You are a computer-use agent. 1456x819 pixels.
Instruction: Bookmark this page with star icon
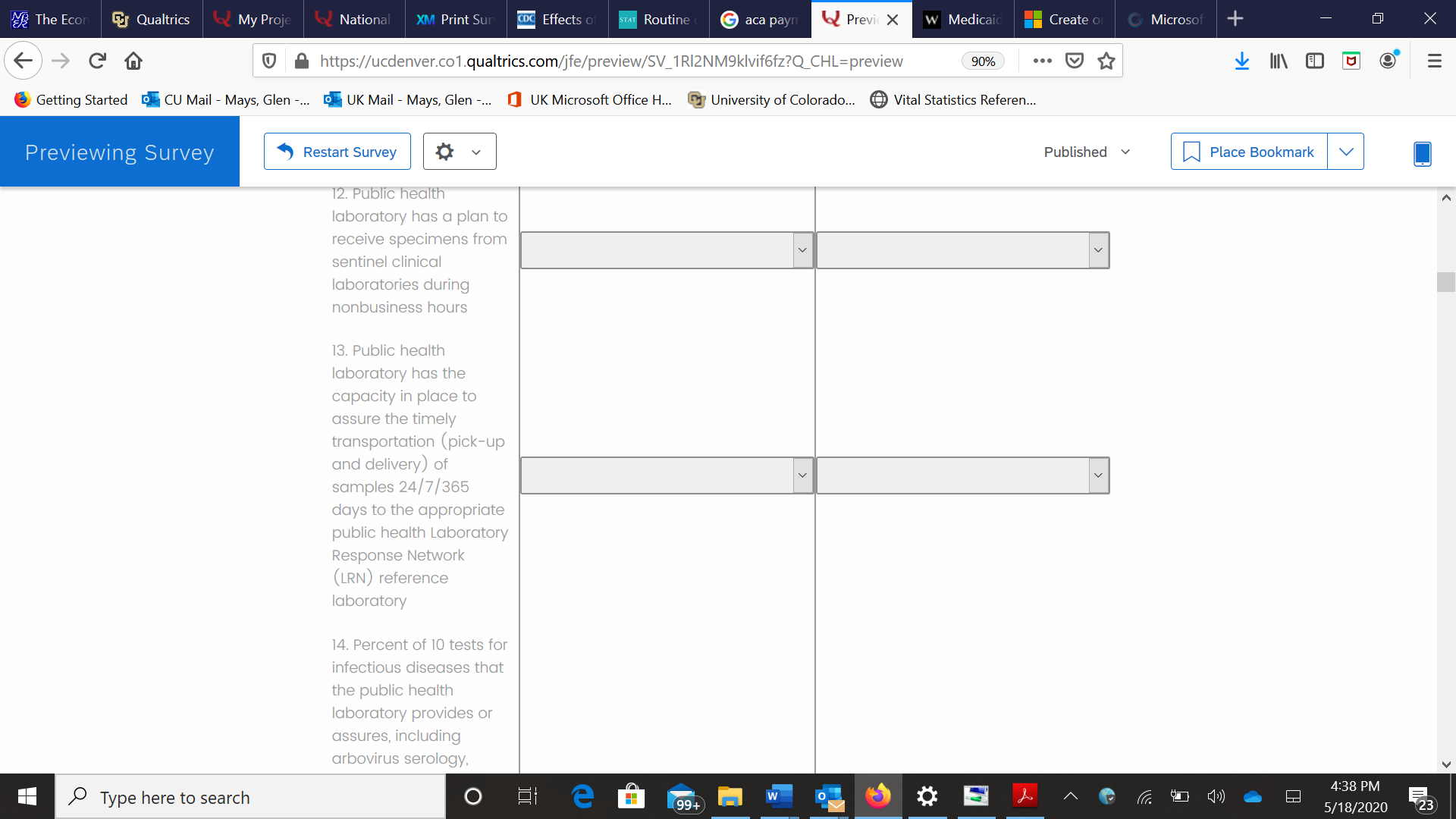[1106, 61]
